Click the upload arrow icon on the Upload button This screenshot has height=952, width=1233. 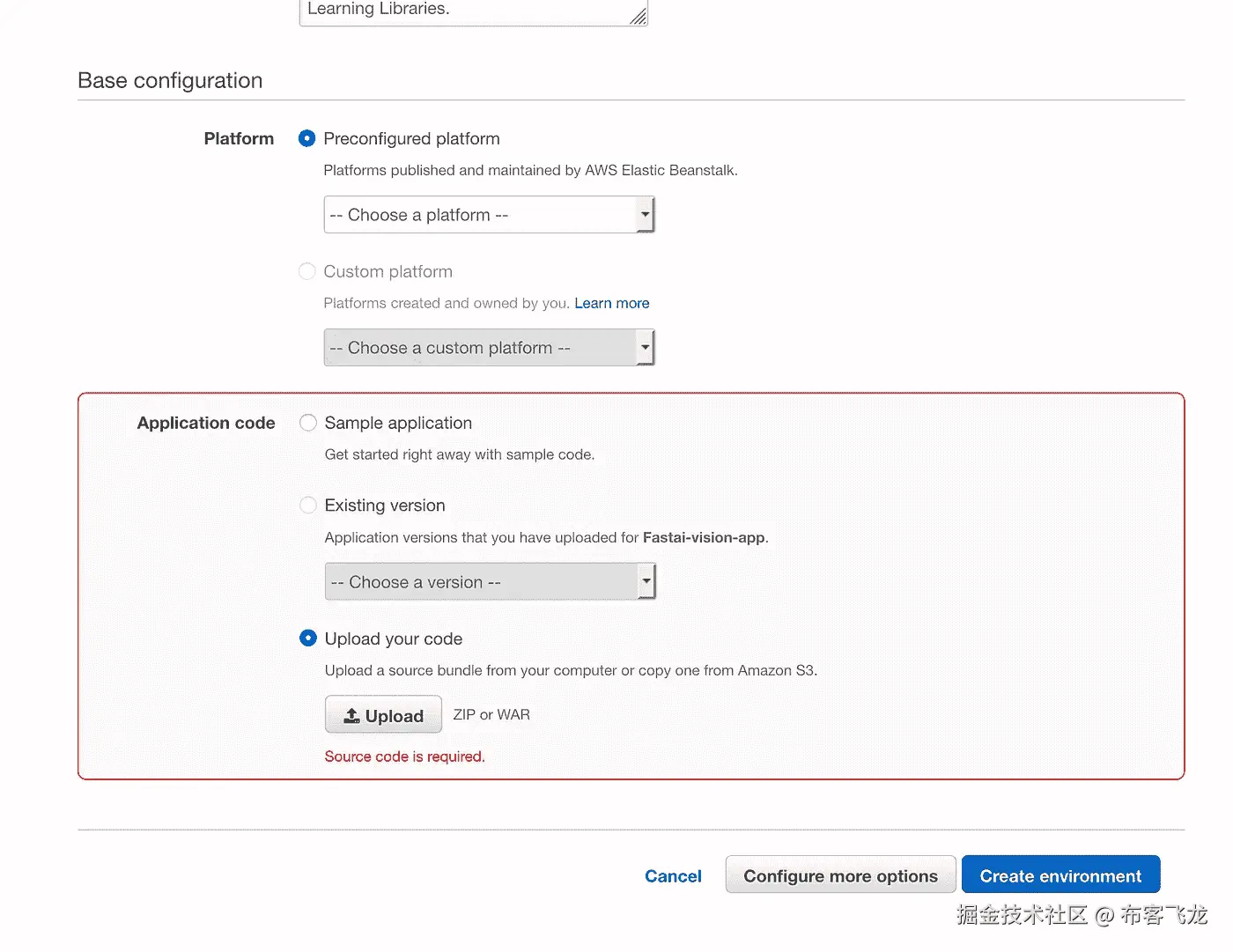click(x=351, y=716)
